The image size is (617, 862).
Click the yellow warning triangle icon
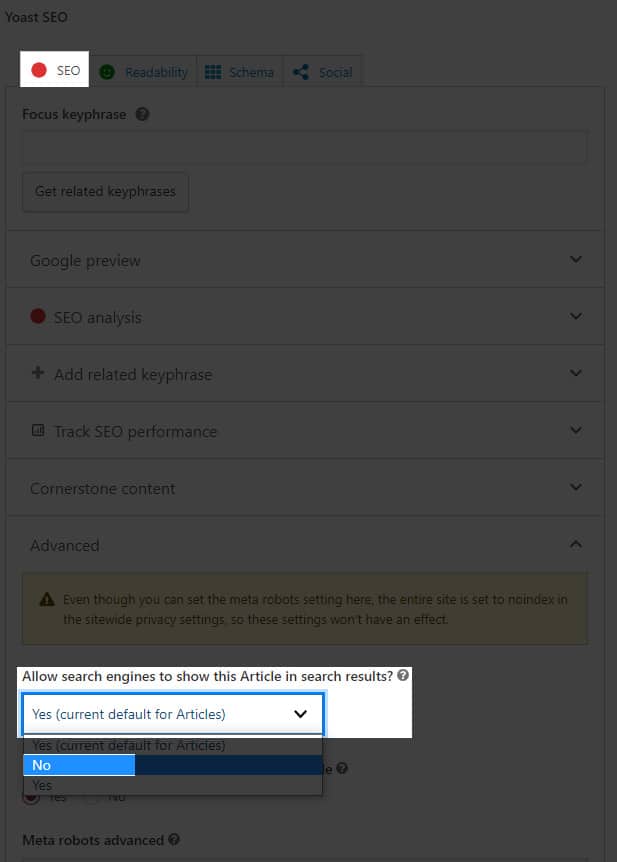[47, 600]
